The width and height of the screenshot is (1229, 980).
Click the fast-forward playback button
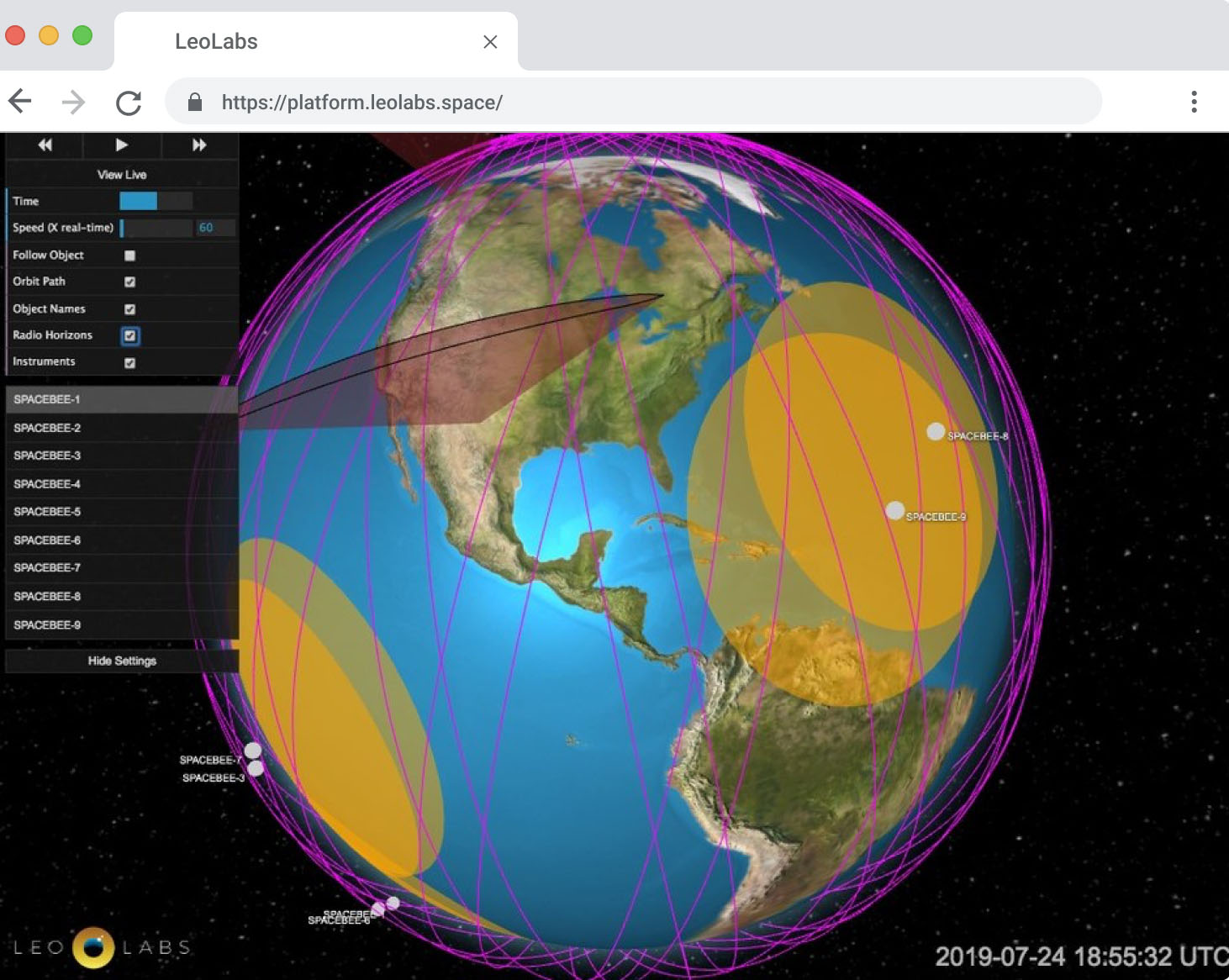coord(199,145)
